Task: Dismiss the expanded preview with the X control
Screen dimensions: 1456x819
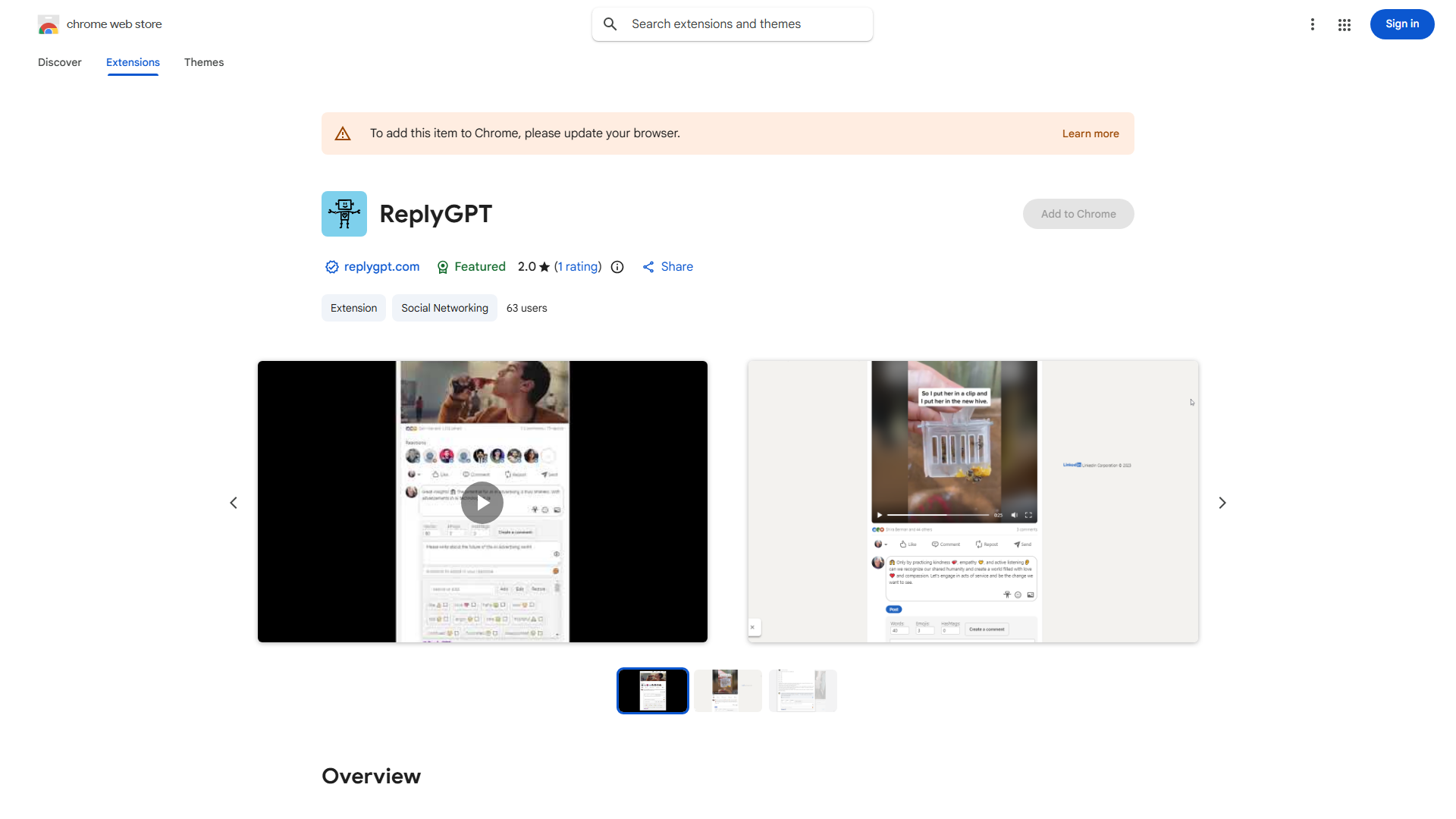Action: point(752,626)
